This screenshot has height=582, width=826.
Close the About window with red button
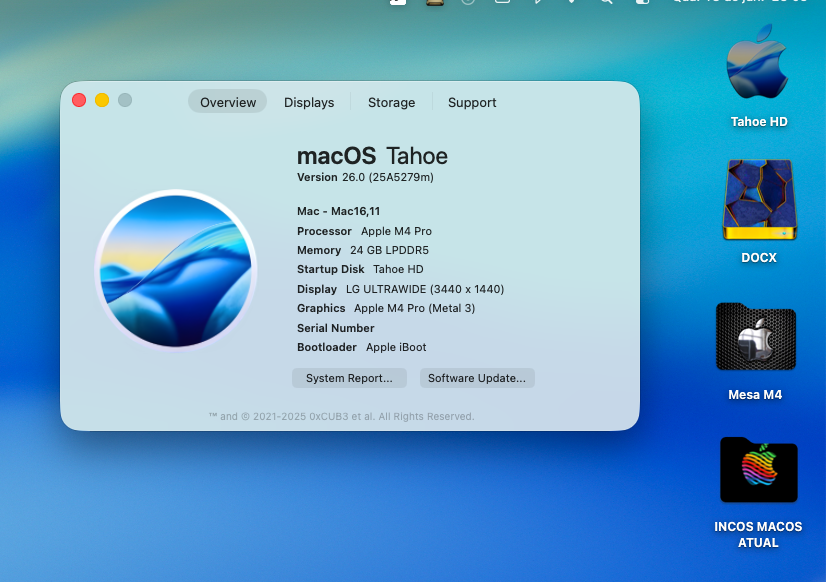click(x=79, y=100)
